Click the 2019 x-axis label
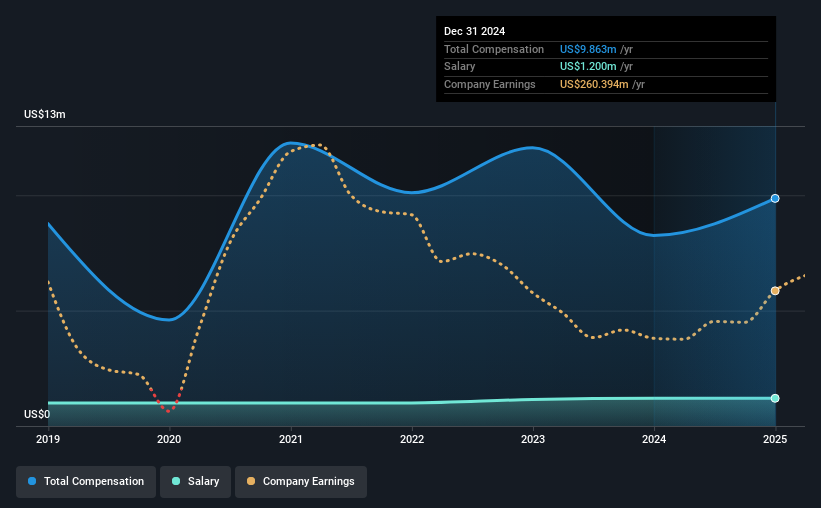The width and height of the screenshot is (821, 508). pyautogui.click(x=48, y=439)
